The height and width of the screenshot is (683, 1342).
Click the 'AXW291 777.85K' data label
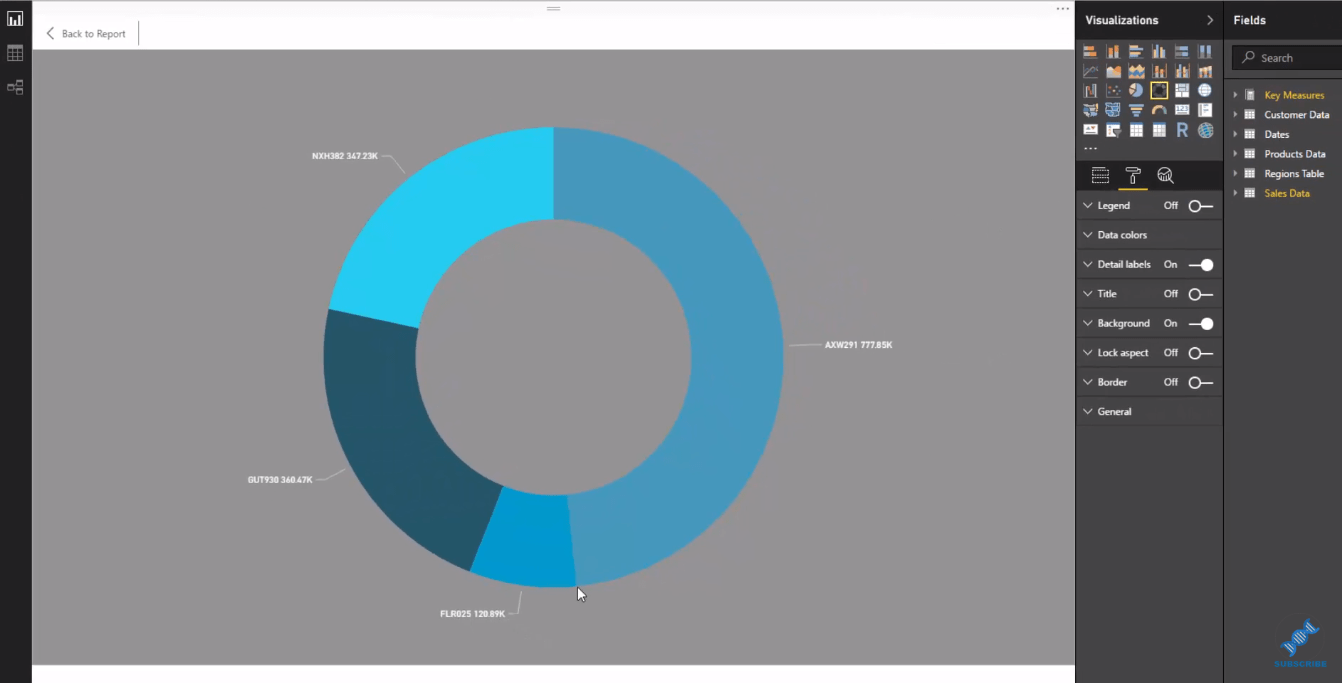tap(858, 345)
